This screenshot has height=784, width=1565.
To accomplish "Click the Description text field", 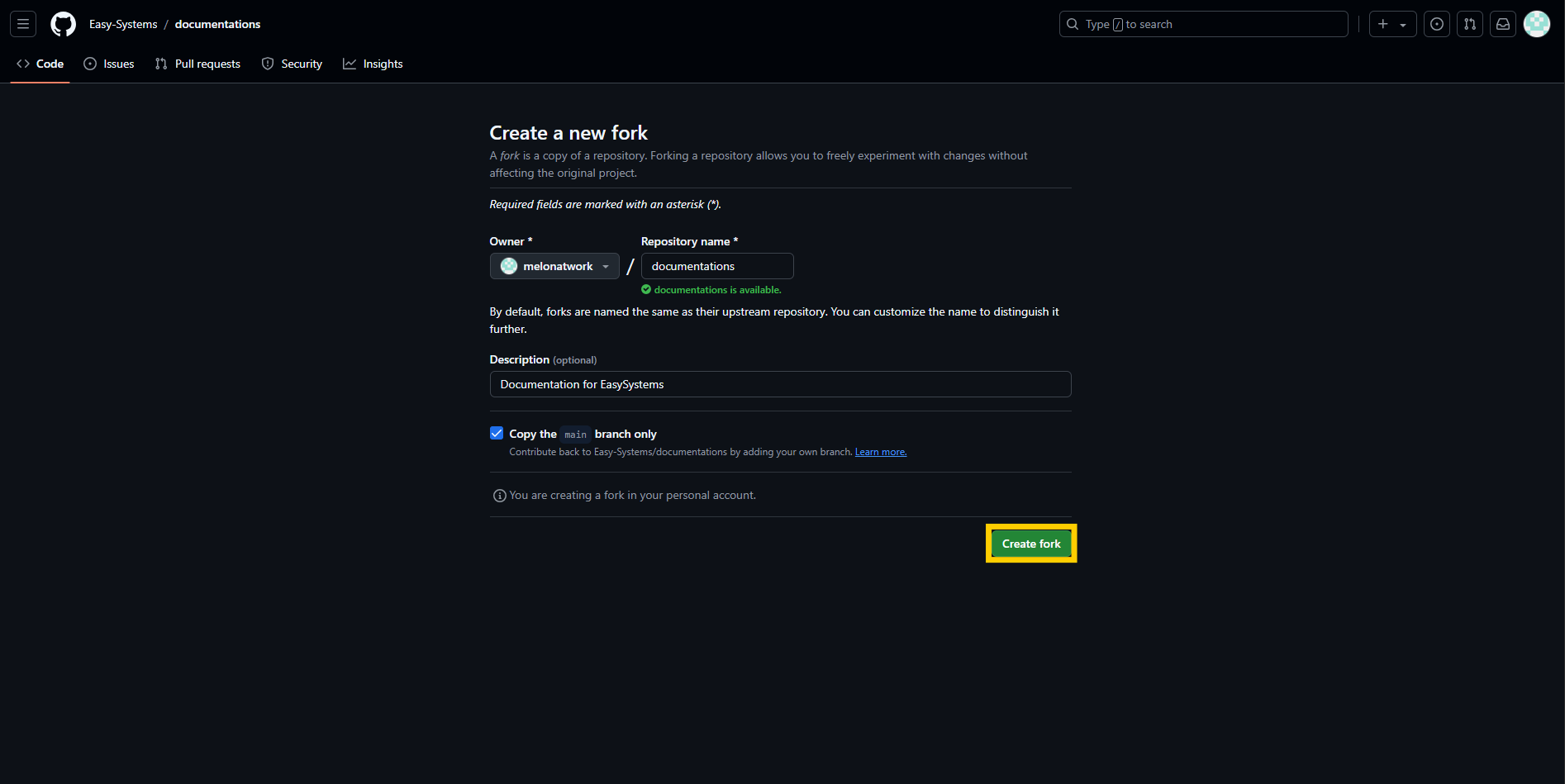I will [x=779, y=384].
